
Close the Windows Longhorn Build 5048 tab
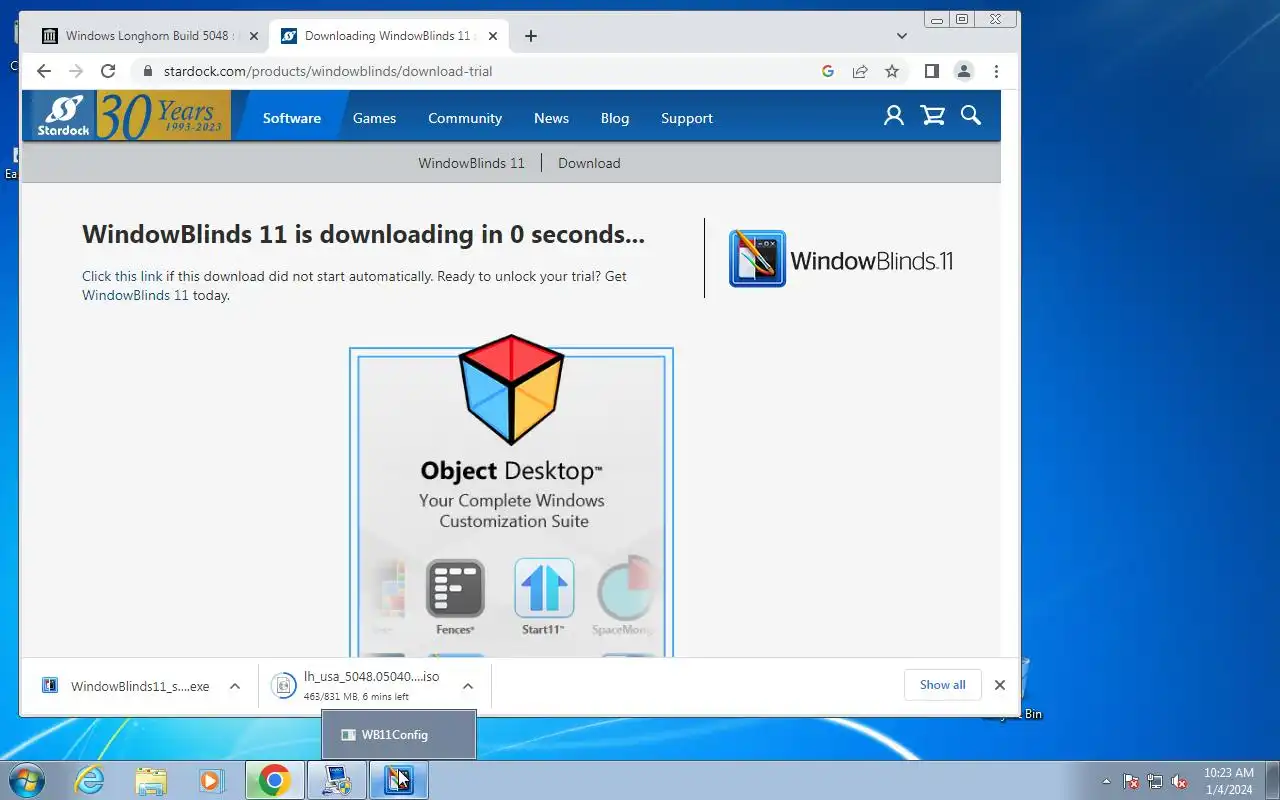(x=253, y=36)
